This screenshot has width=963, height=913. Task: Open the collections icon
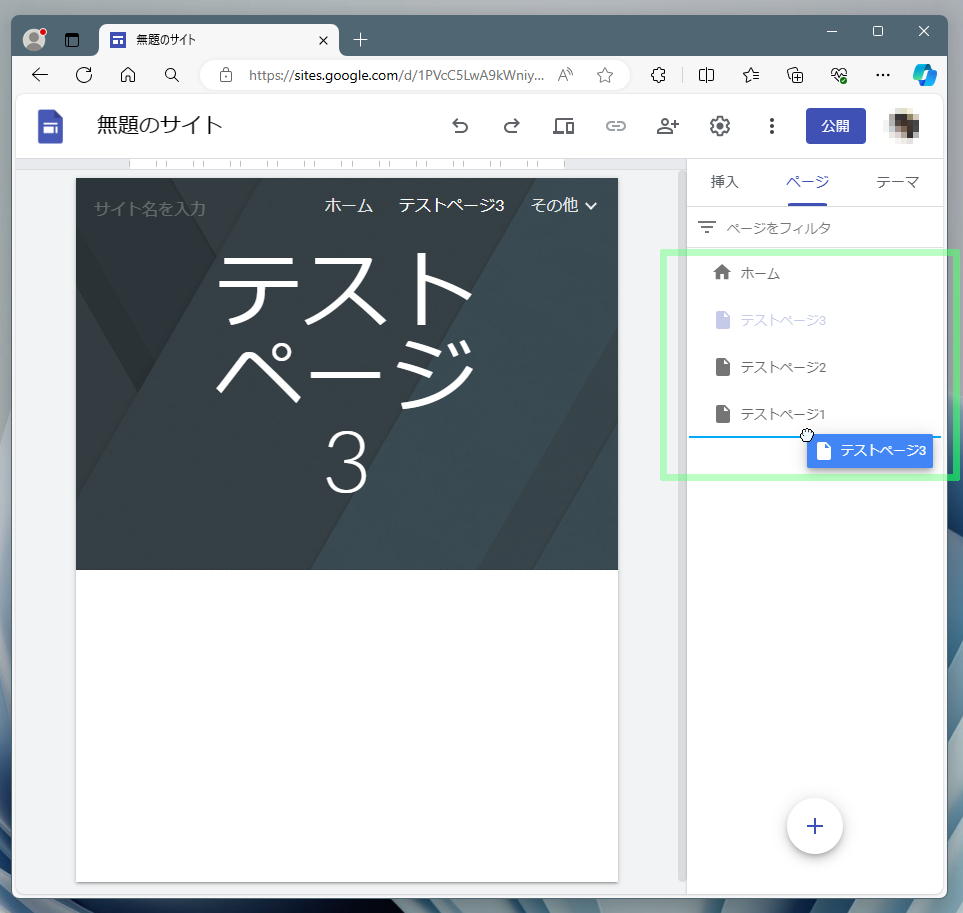click(x=795, y=75)
